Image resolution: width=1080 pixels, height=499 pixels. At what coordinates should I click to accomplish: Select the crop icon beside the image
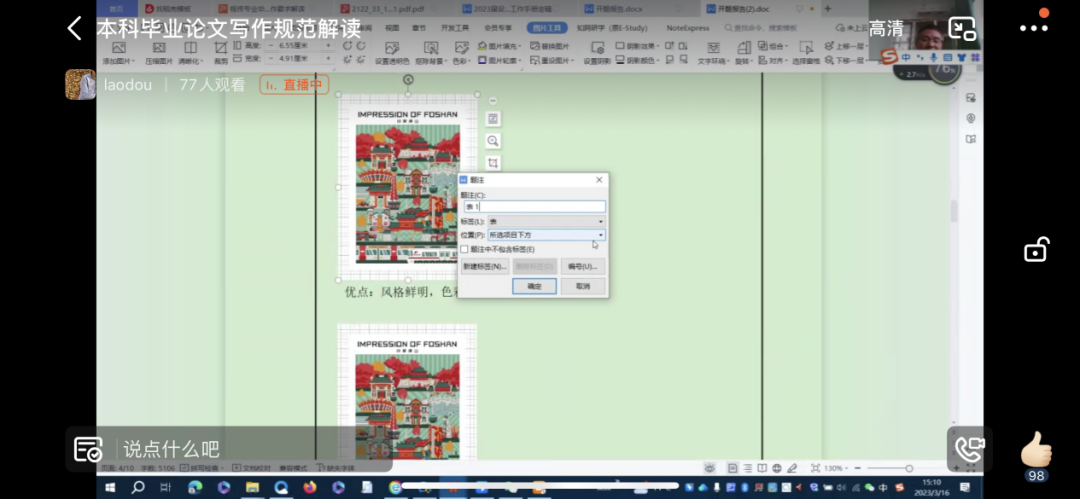coord(493,163)
